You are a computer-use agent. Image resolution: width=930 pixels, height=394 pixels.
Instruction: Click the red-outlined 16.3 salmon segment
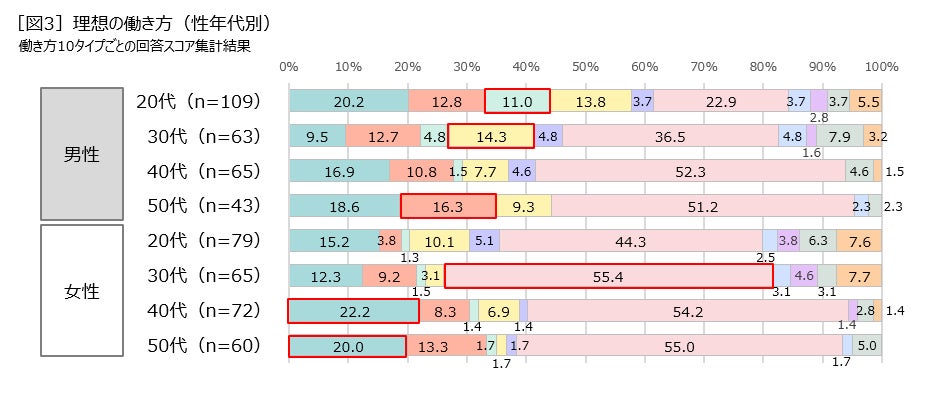click(448, 206)
